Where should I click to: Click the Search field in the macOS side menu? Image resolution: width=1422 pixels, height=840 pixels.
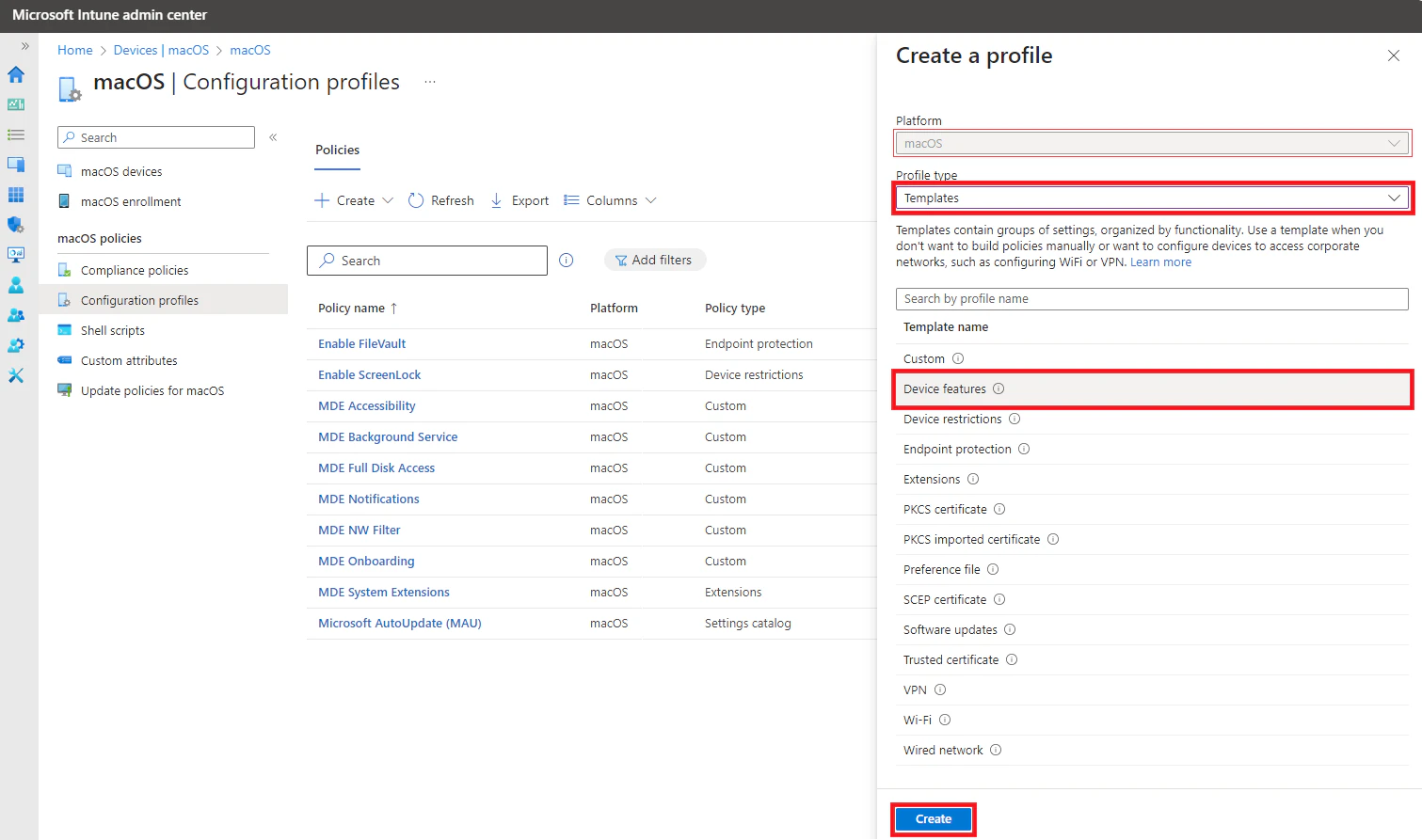tap(156, 137)
